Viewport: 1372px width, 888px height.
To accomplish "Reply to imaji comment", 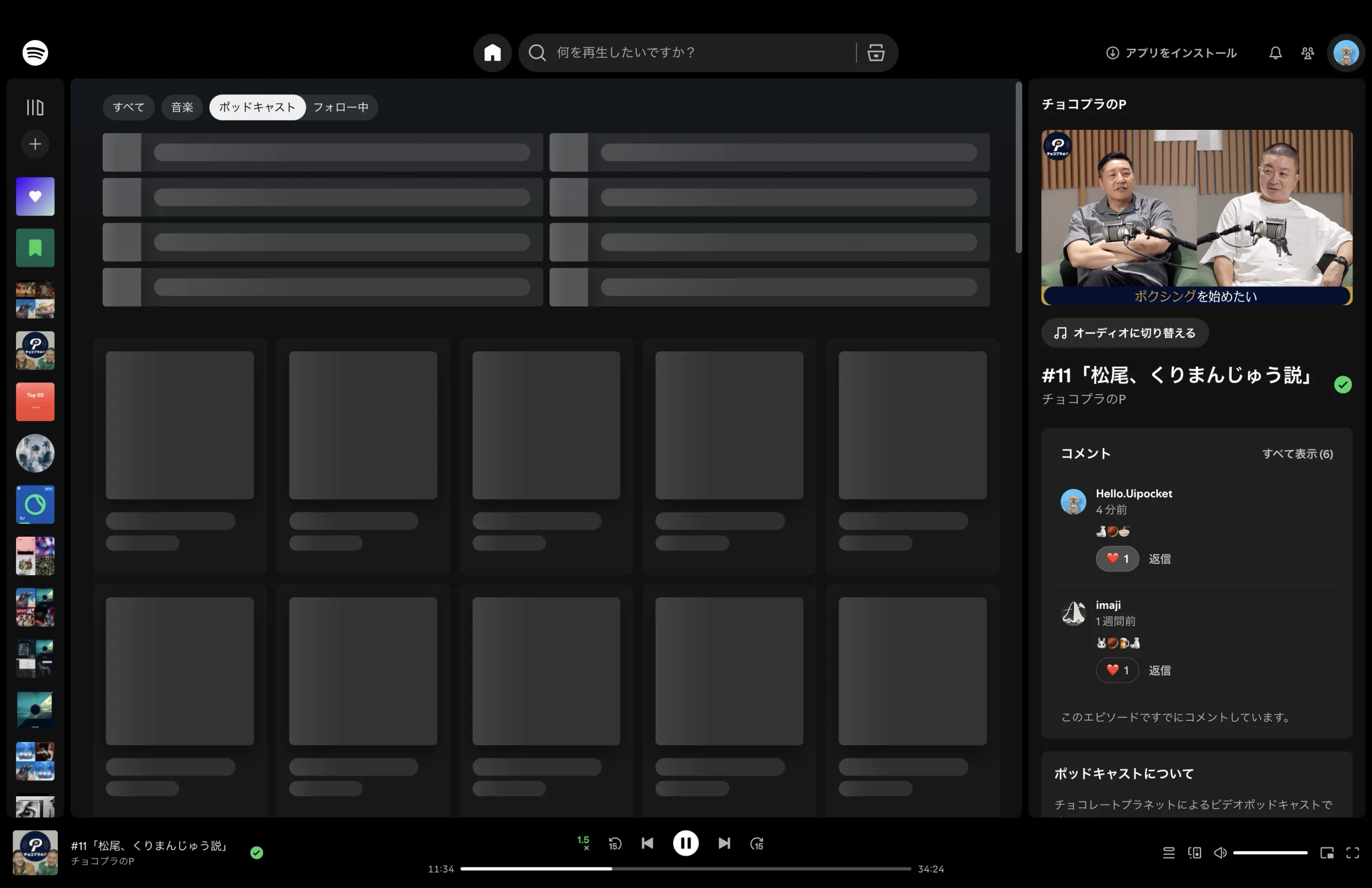I will (x=1159, y=670).
